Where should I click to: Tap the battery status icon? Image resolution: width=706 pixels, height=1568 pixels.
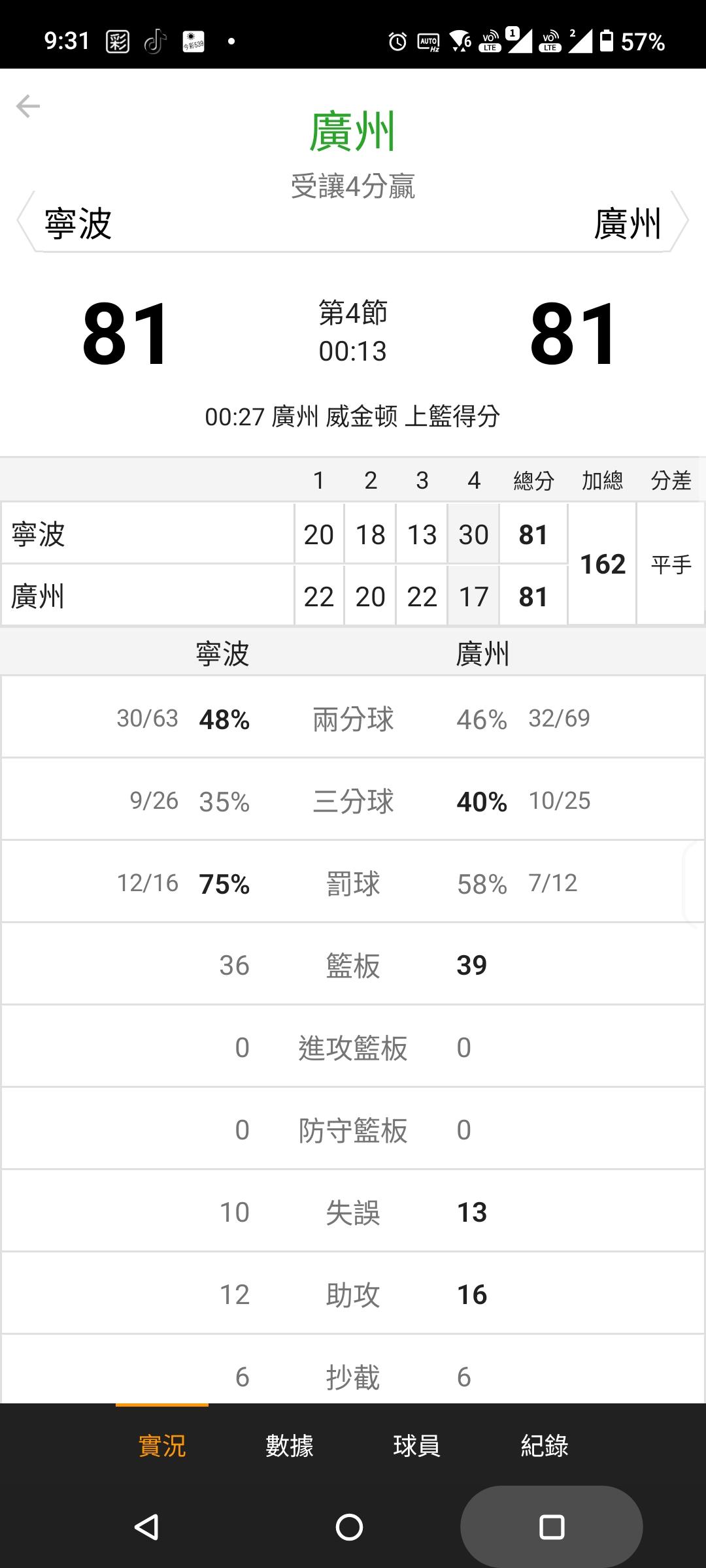click(607, 41)
